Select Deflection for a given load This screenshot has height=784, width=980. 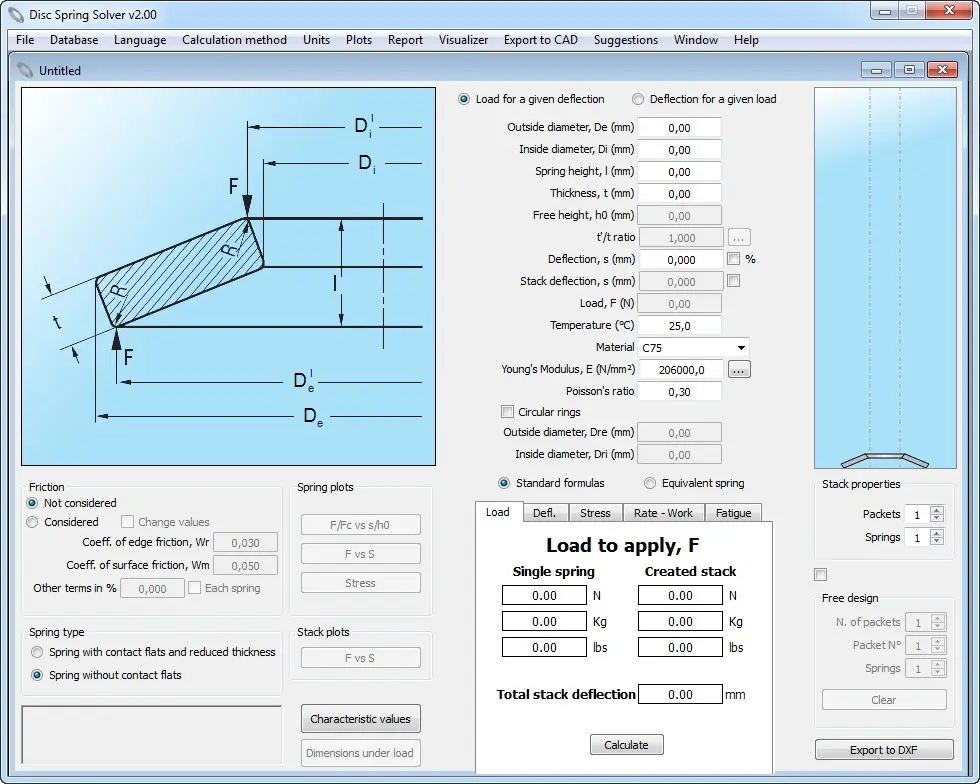tap(638, 99)
